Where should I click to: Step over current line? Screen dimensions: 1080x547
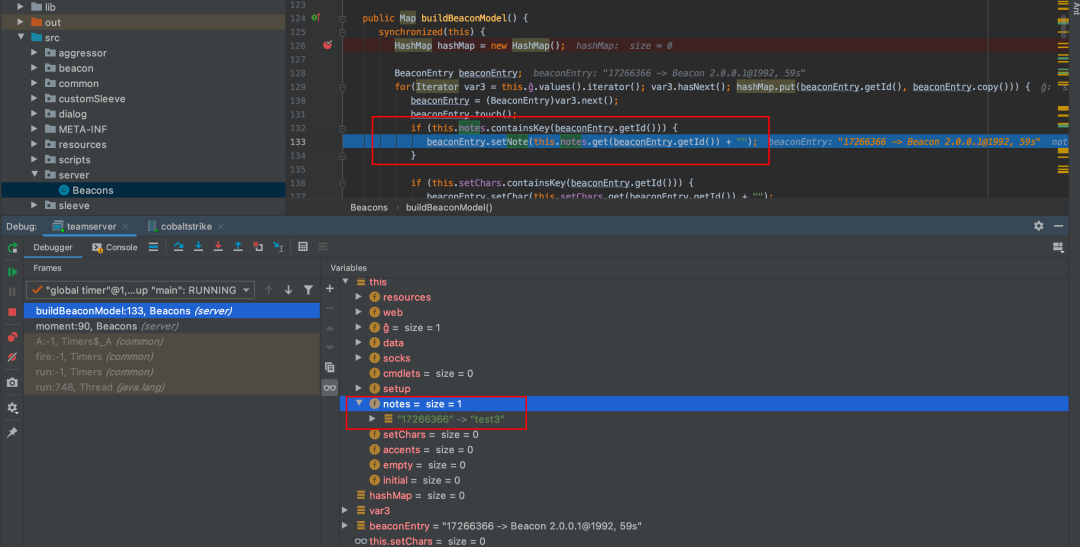coord(178,247)
